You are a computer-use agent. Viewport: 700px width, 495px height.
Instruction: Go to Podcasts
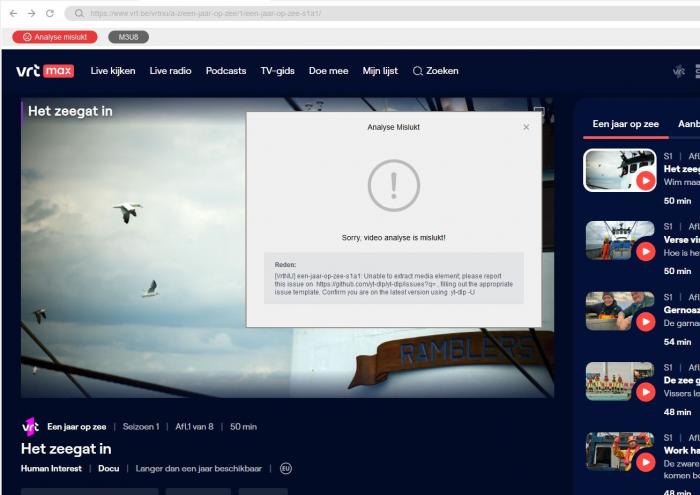[226, 71]
